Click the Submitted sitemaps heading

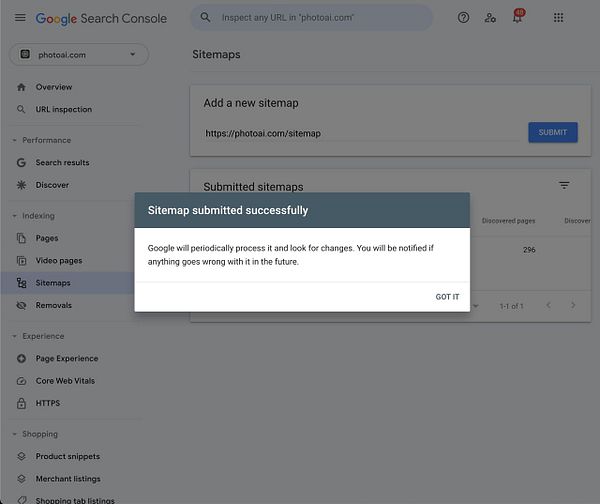tap(253, 186)
